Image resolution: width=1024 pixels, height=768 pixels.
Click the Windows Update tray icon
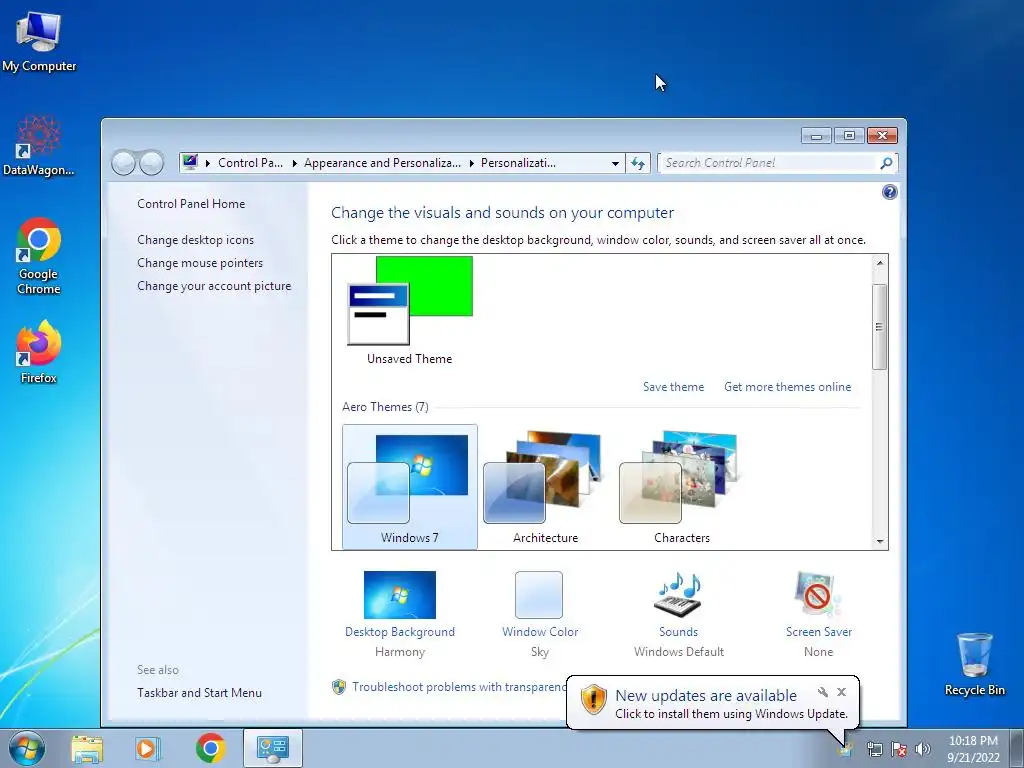[845, 749]
